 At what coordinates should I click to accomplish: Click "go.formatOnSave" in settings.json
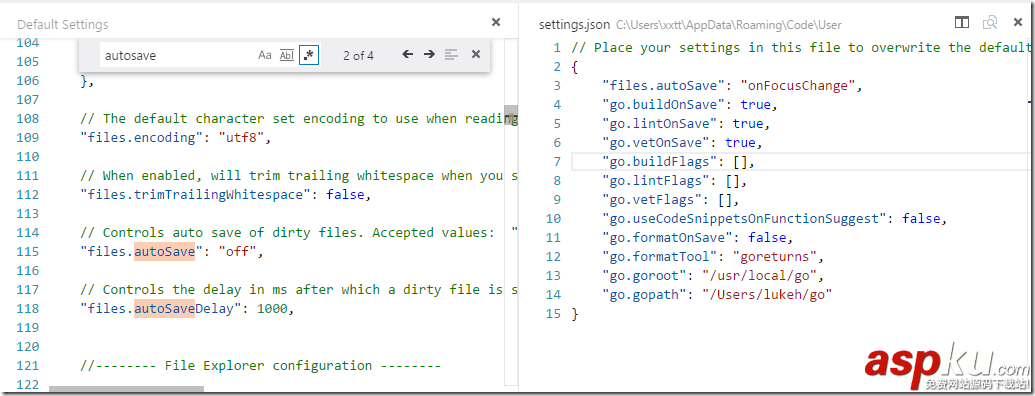coord(667,237)
